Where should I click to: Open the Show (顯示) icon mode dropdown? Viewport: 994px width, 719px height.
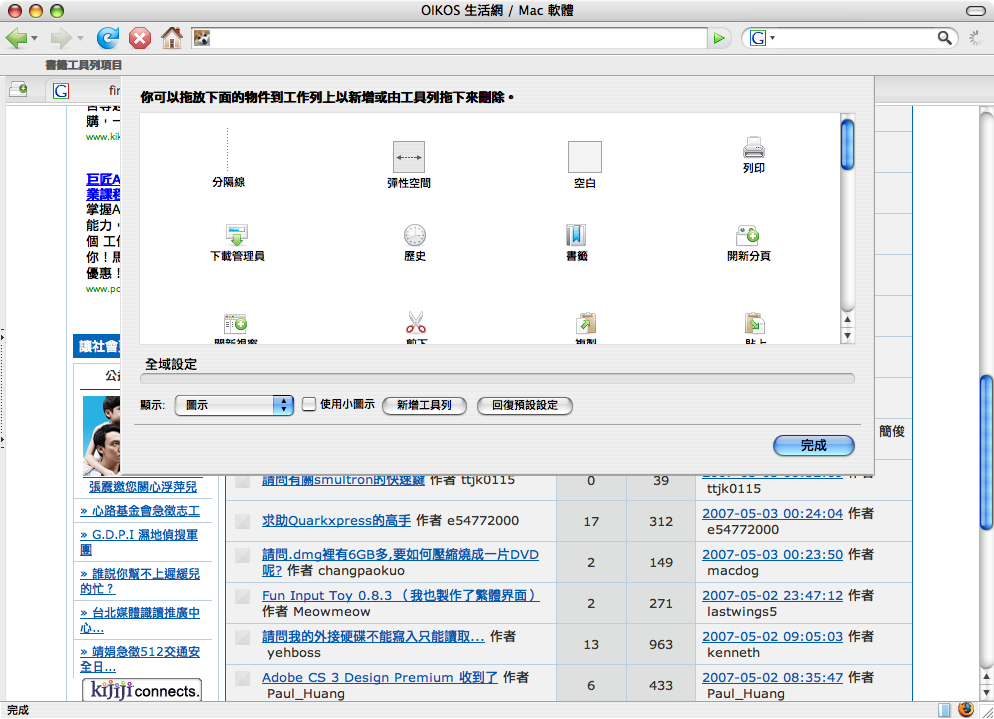pyautogui.click(x=233, y=405)
